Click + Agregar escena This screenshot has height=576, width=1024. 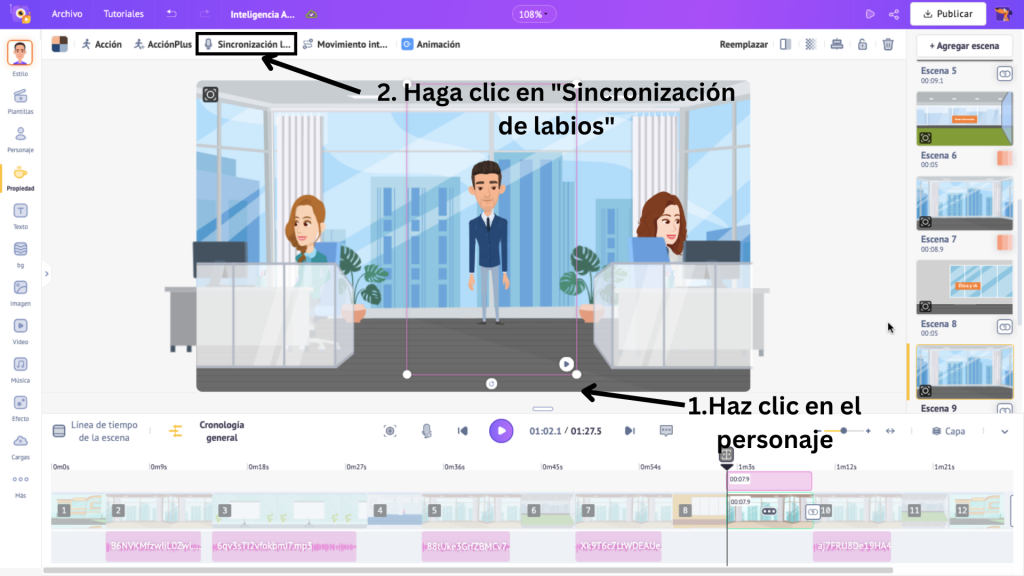click(964, 46)
